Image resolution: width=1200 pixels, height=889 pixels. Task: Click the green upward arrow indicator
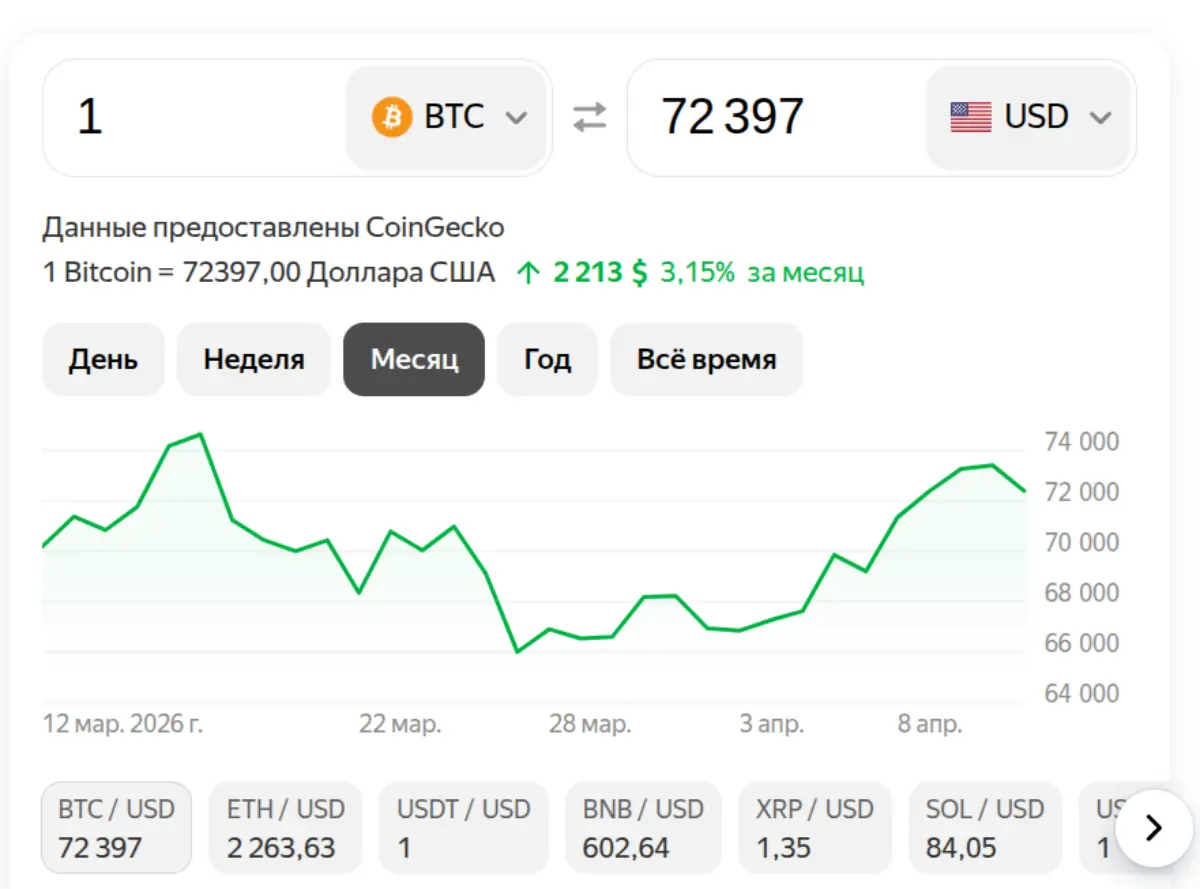coord(529,271)
